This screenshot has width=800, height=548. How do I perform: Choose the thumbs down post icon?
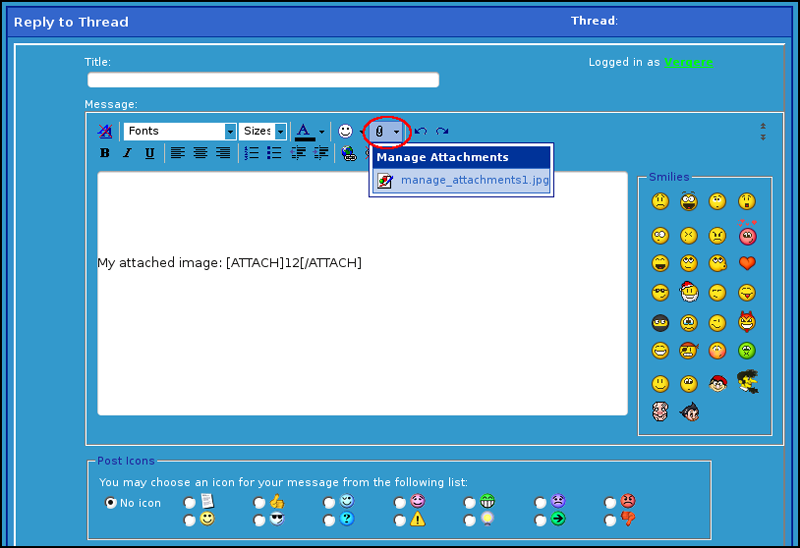click(610, 520)
